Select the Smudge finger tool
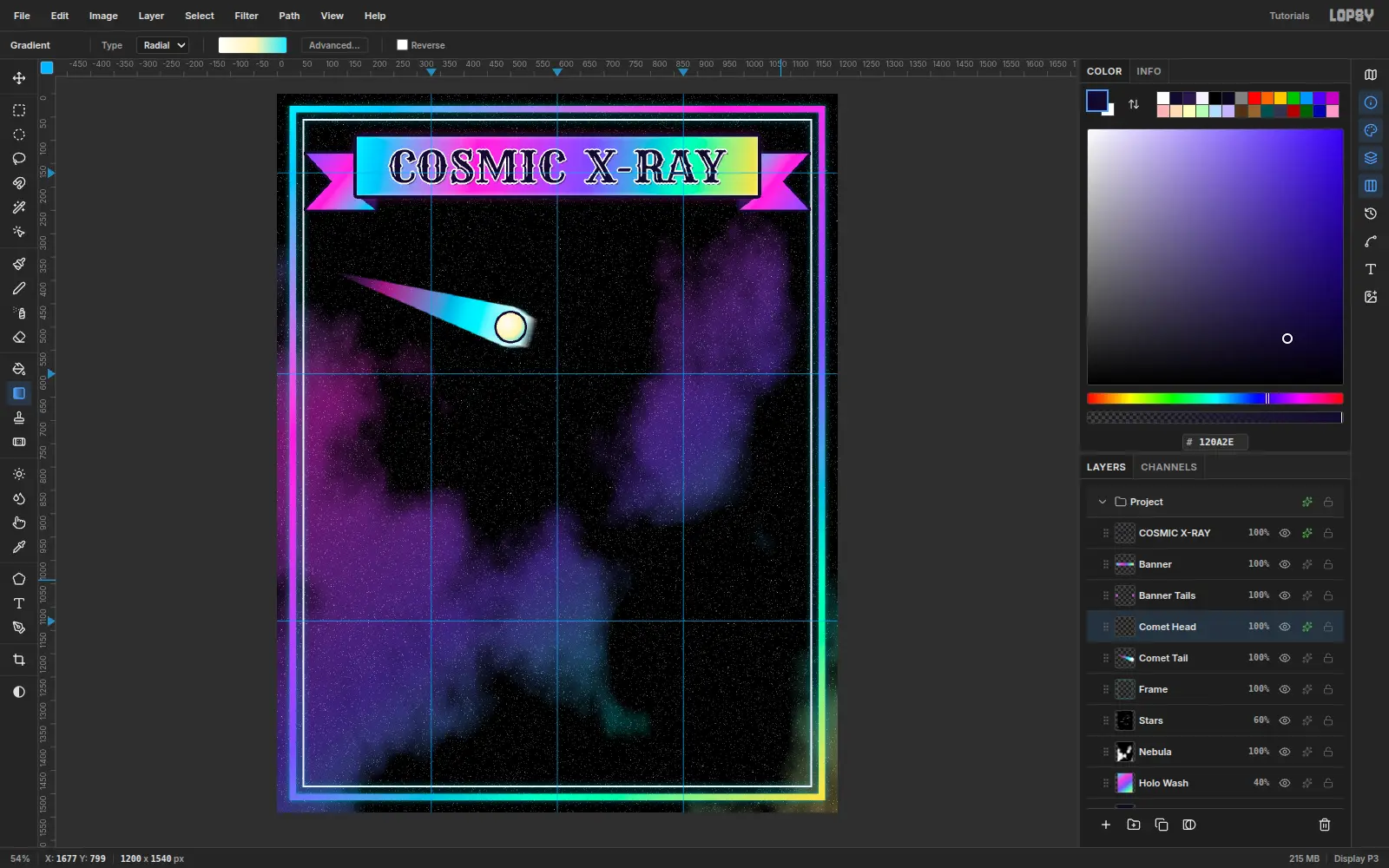1389x868 pixels. 19,523
